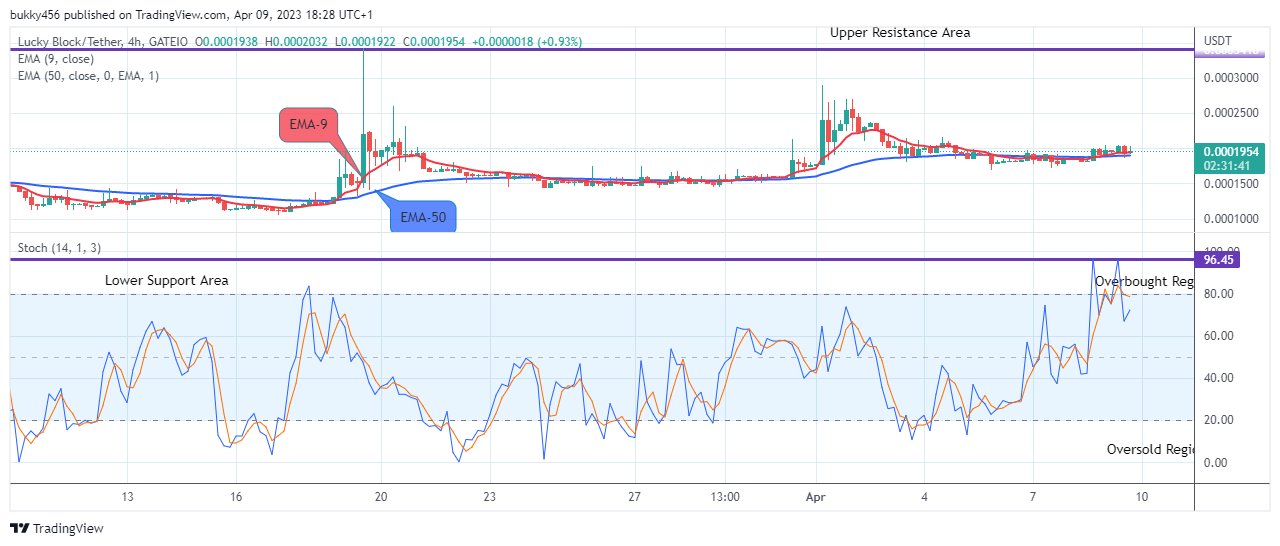Open the Stoch (14, 1, 3) indicator legend
1280x546 pixels.
coord(59,248)
